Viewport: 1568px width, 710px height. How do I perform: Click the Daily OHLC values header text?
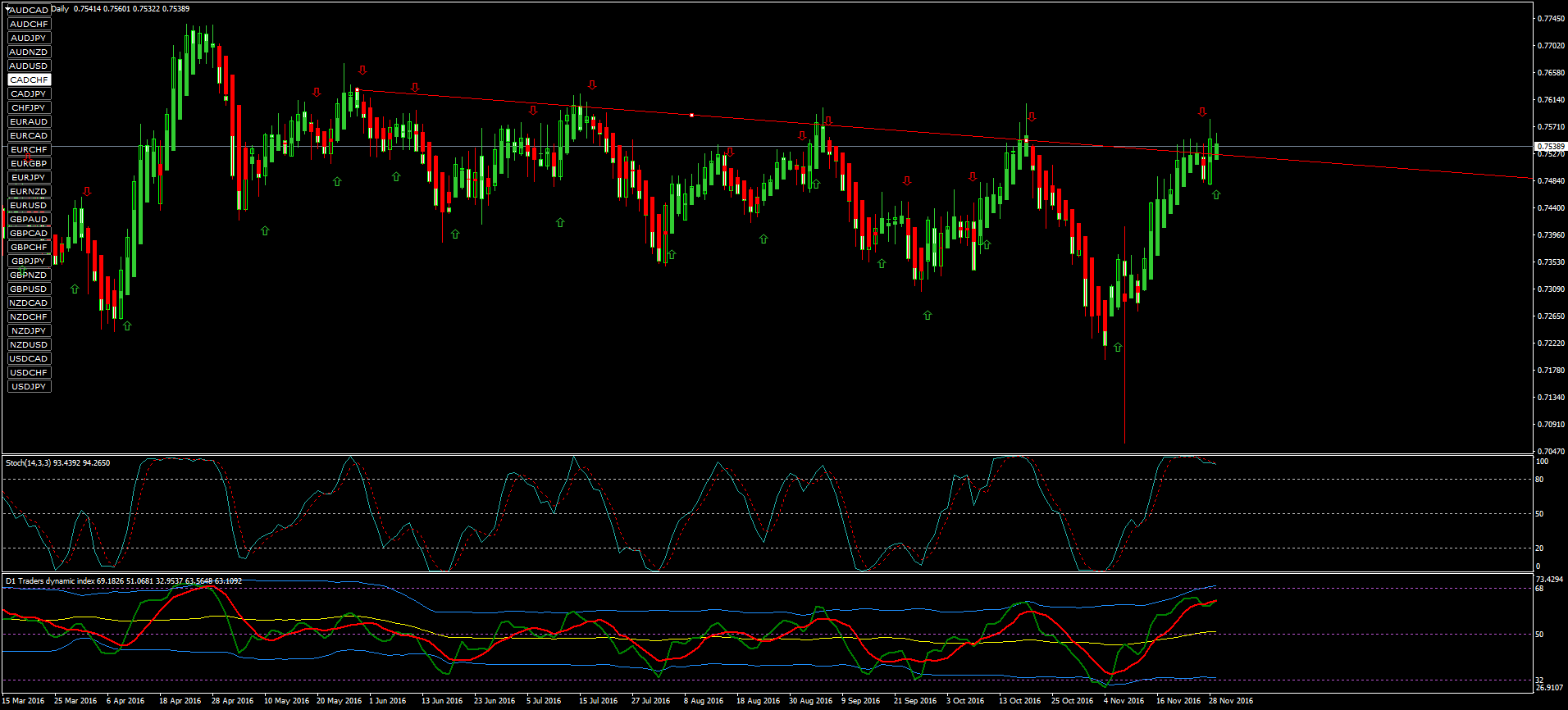coord(121,9)
